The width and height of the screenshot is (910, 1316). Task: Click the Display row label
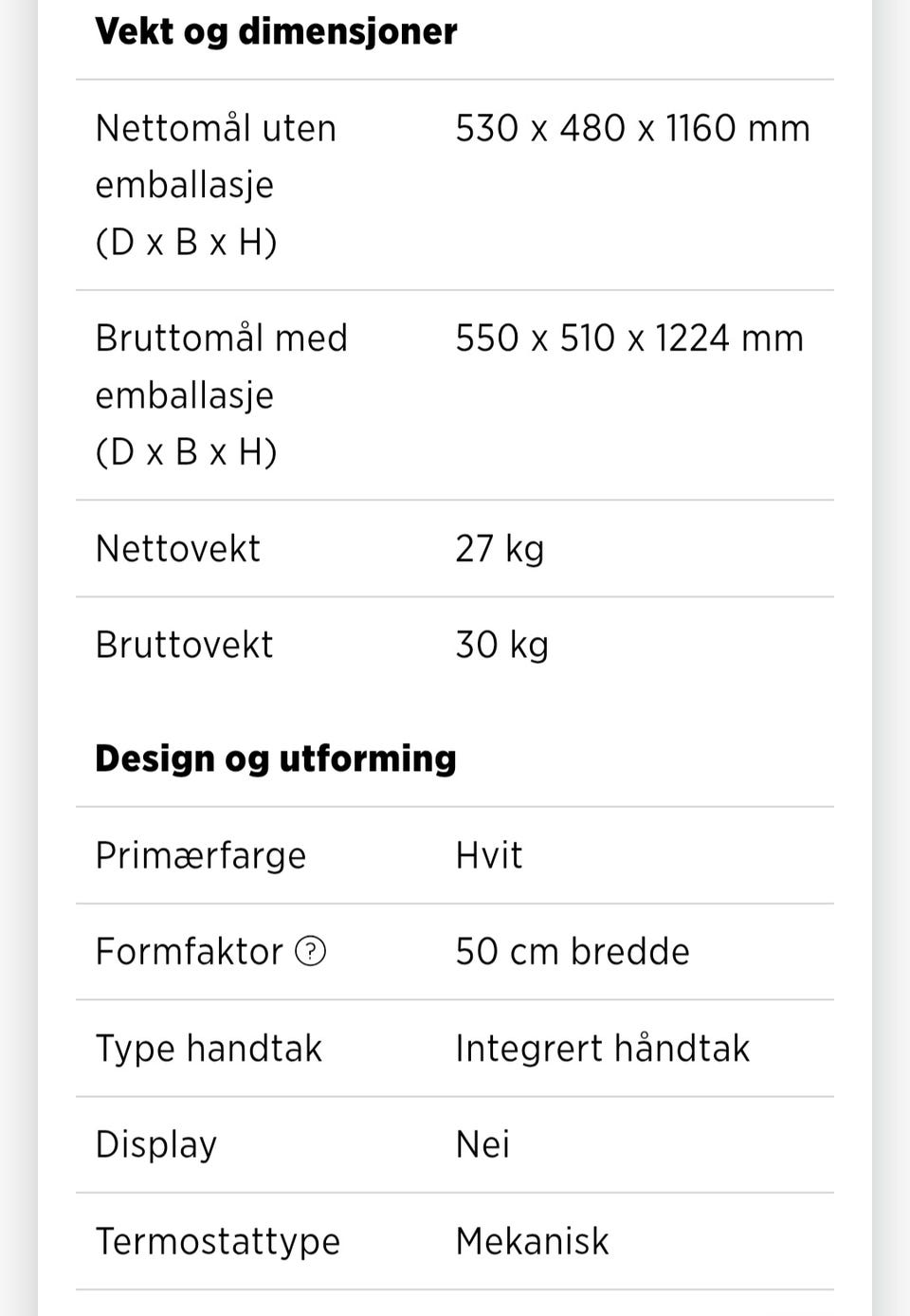tap(156, 1144)
